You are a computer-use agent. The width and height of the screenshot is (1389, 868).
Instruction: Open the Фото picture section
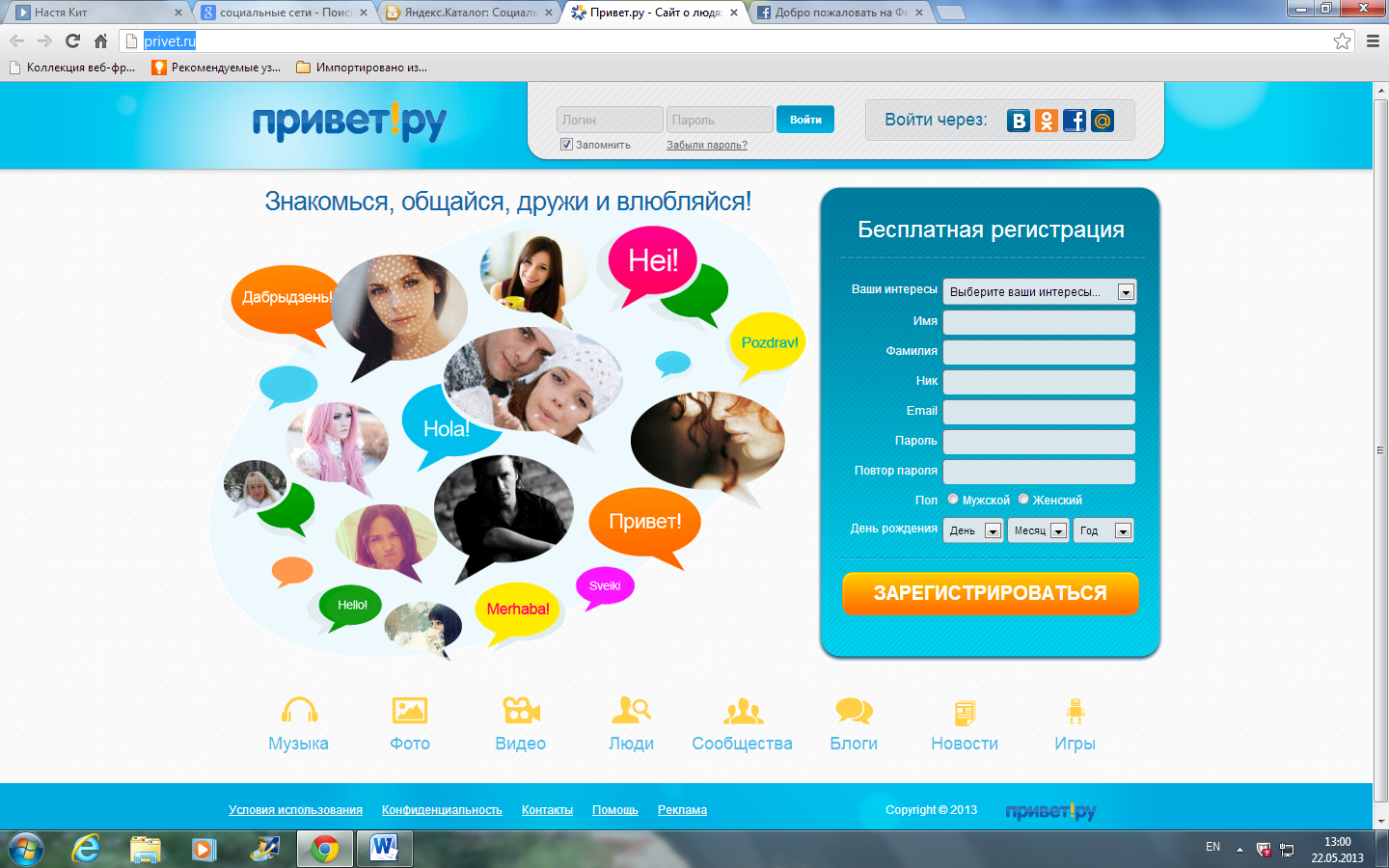point(410,724)
